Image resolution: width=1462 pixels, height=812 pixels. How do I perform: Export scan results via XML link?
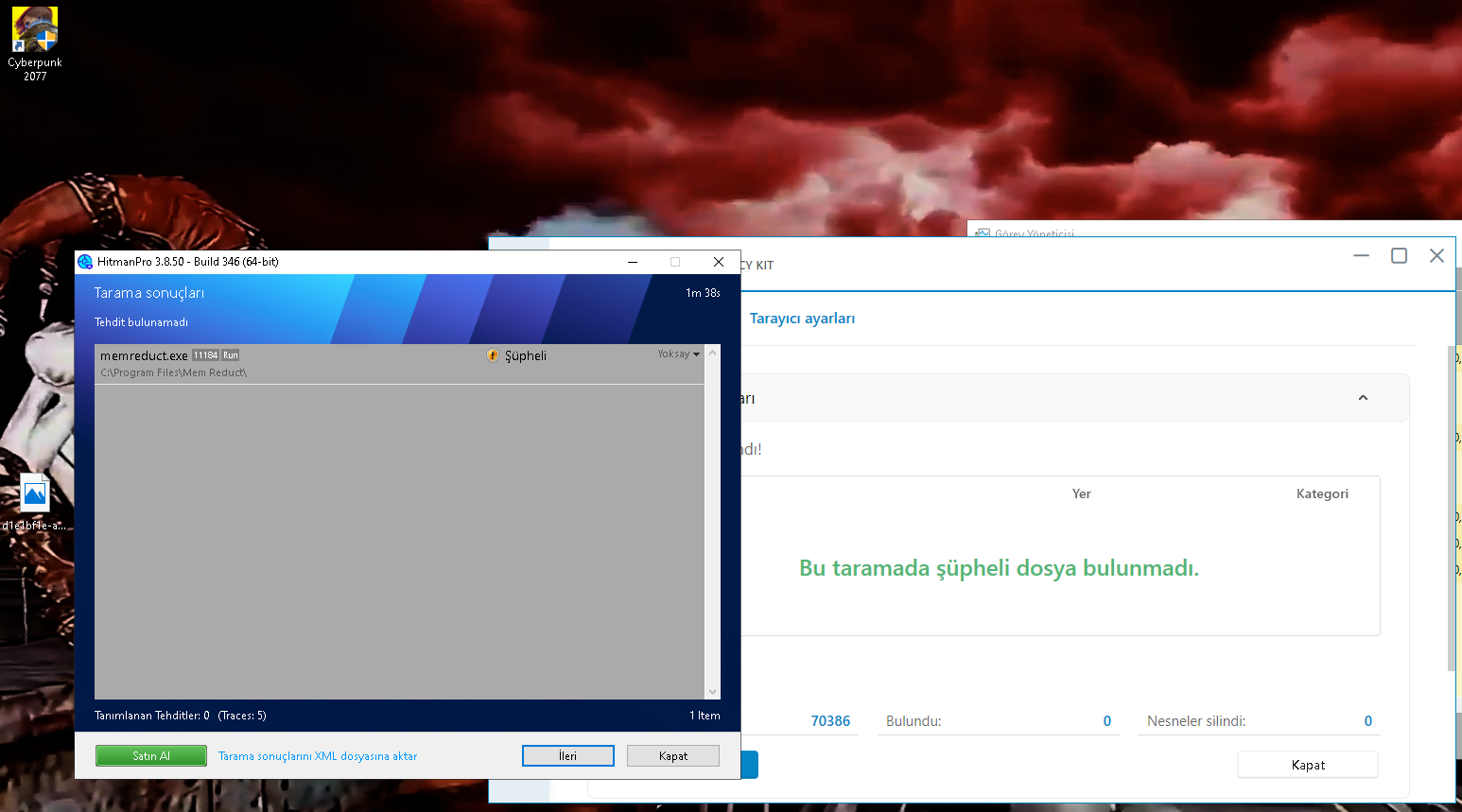coord(318,756)
